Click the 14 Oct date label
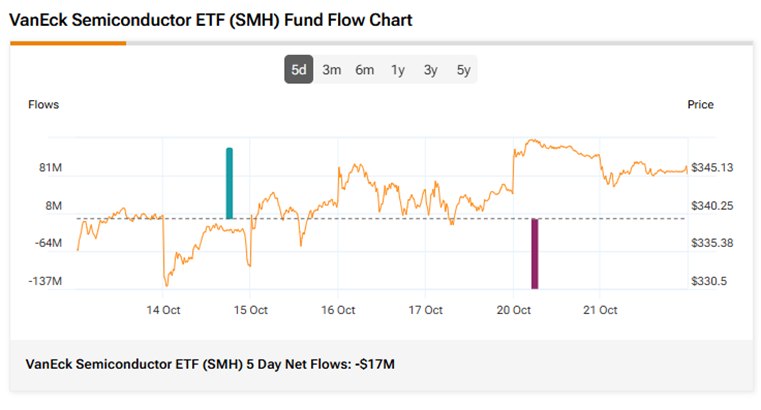The image size is (761, 410). 163,310
